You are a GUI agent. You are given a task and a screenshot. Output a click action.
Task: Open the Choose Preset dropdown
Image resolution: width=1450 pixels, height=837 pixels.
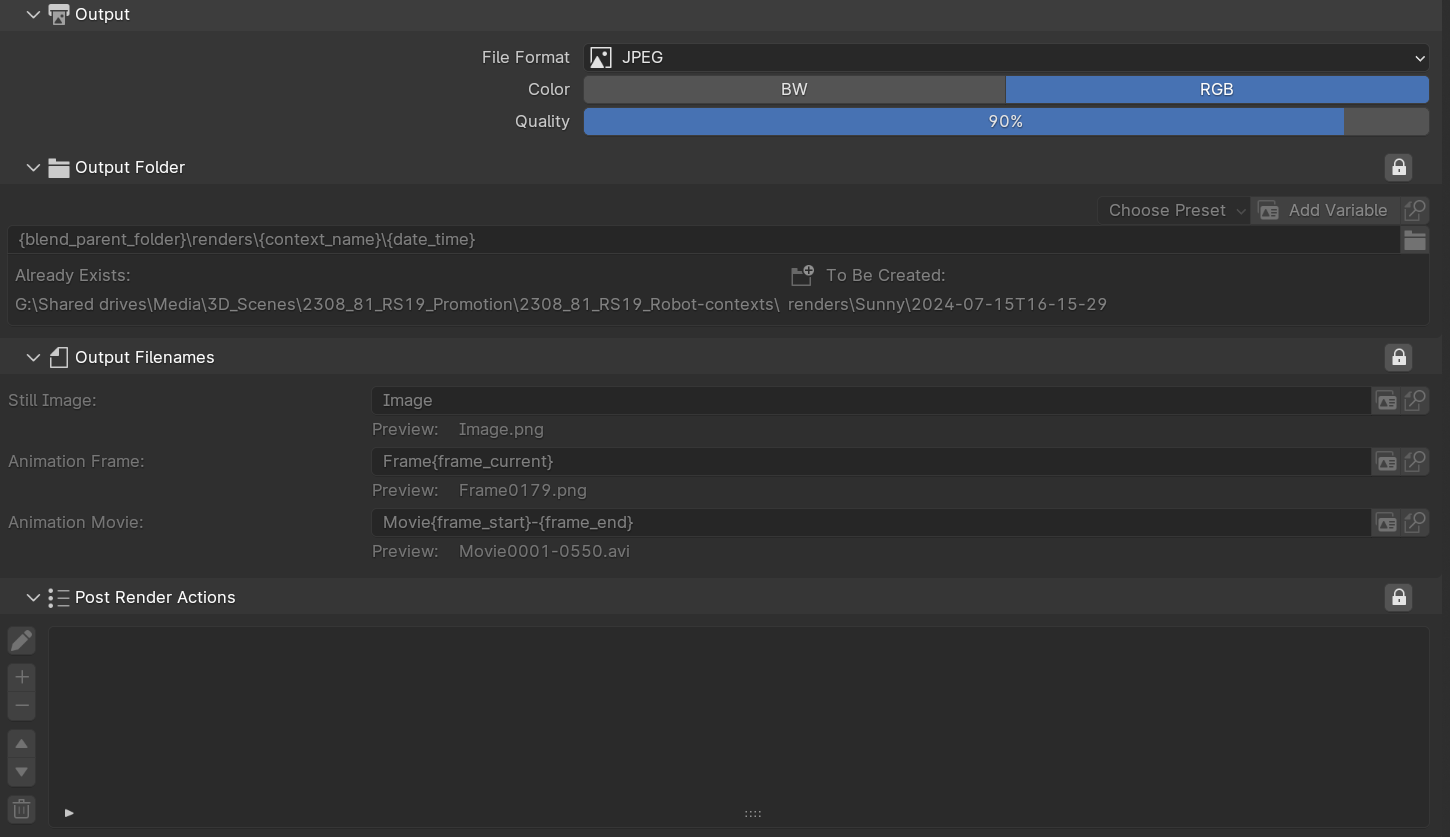[x=1173, y=210]
